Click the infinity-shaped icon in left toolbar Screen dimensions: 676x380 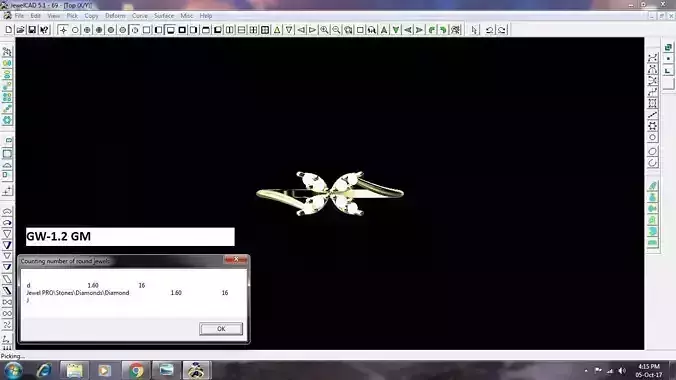7,314
